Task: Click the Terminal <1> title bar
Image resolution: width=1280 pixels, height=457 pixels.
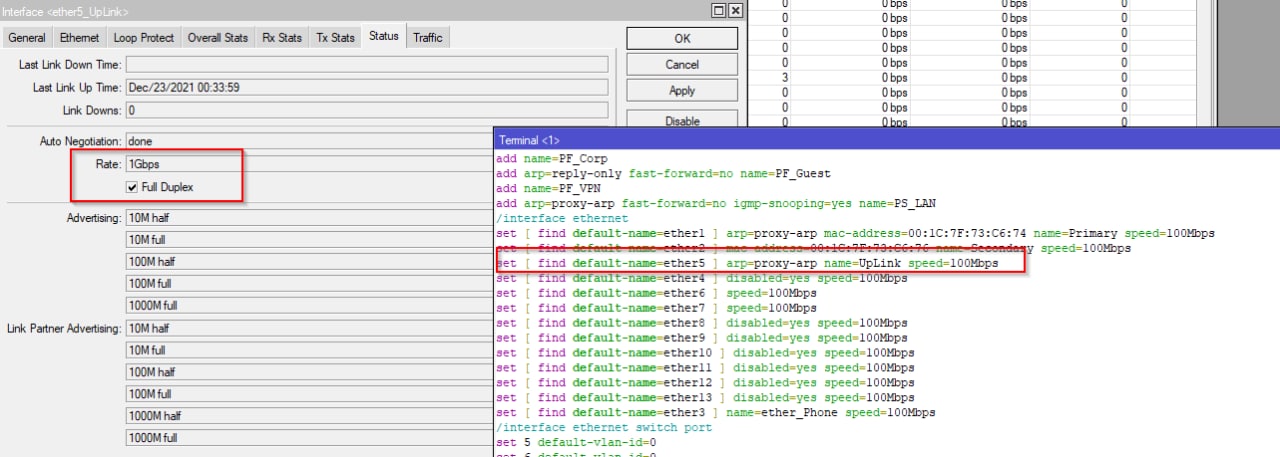Action: (x=886, y=140)
